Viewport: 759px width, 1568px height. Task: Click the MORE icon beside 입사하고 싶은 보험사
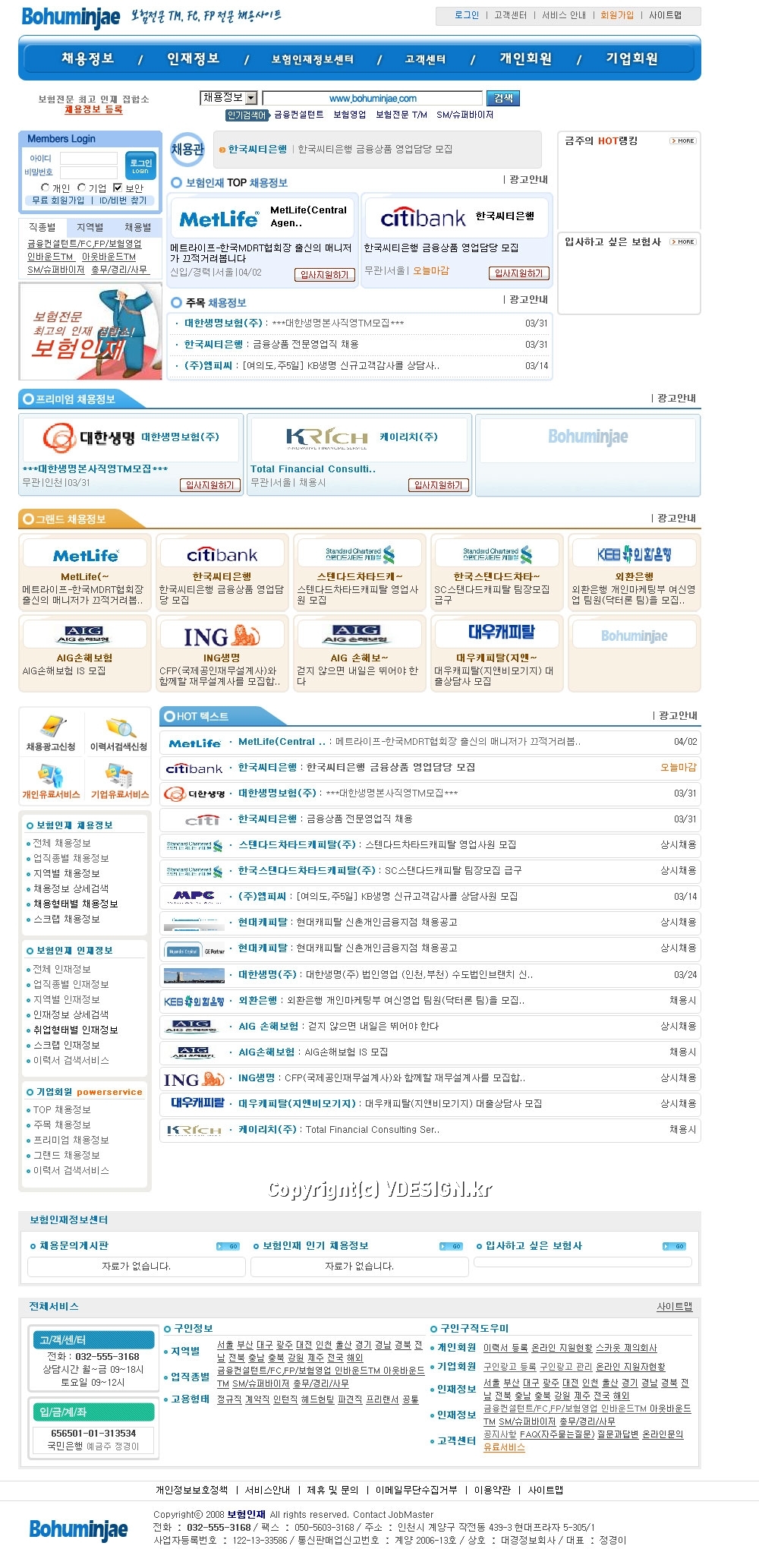pyautogui.click(x=683, y=241)
